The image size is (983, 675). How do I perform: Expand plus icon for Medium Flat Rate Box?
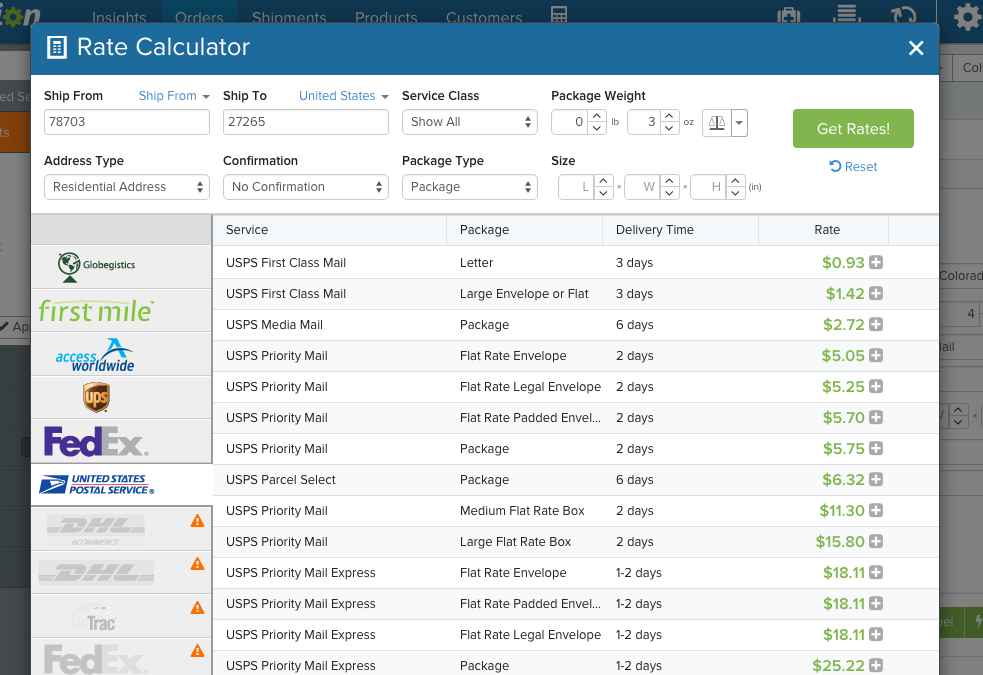[876, 511]
